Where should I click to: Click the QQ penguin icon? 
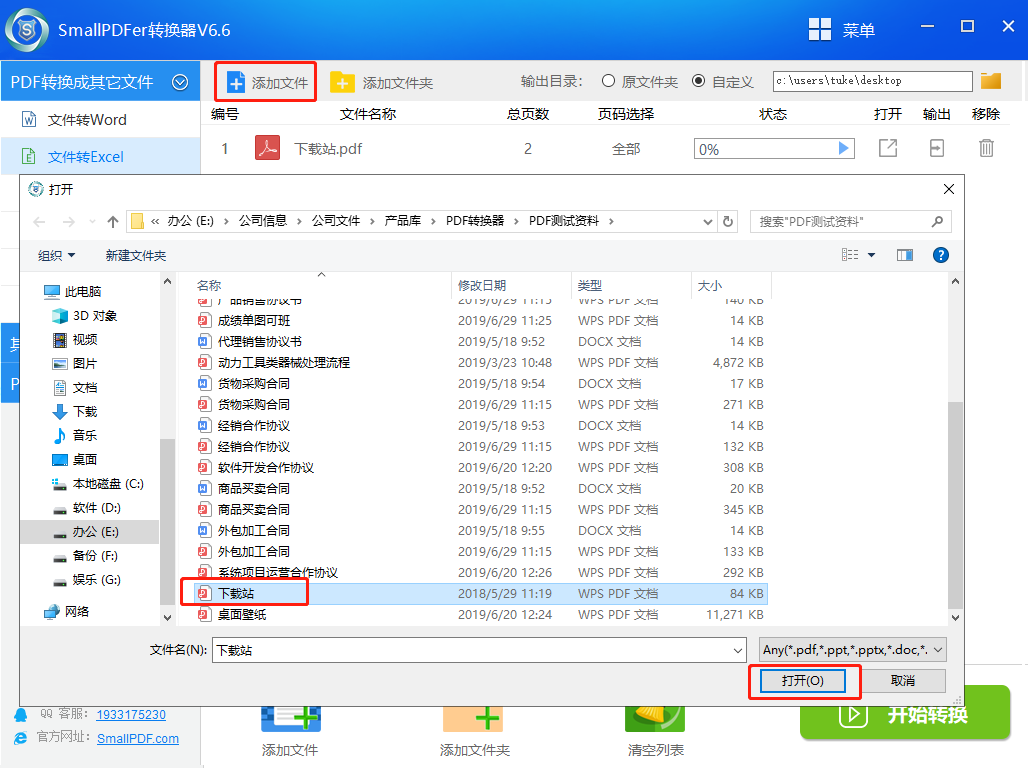click(21, 715)
